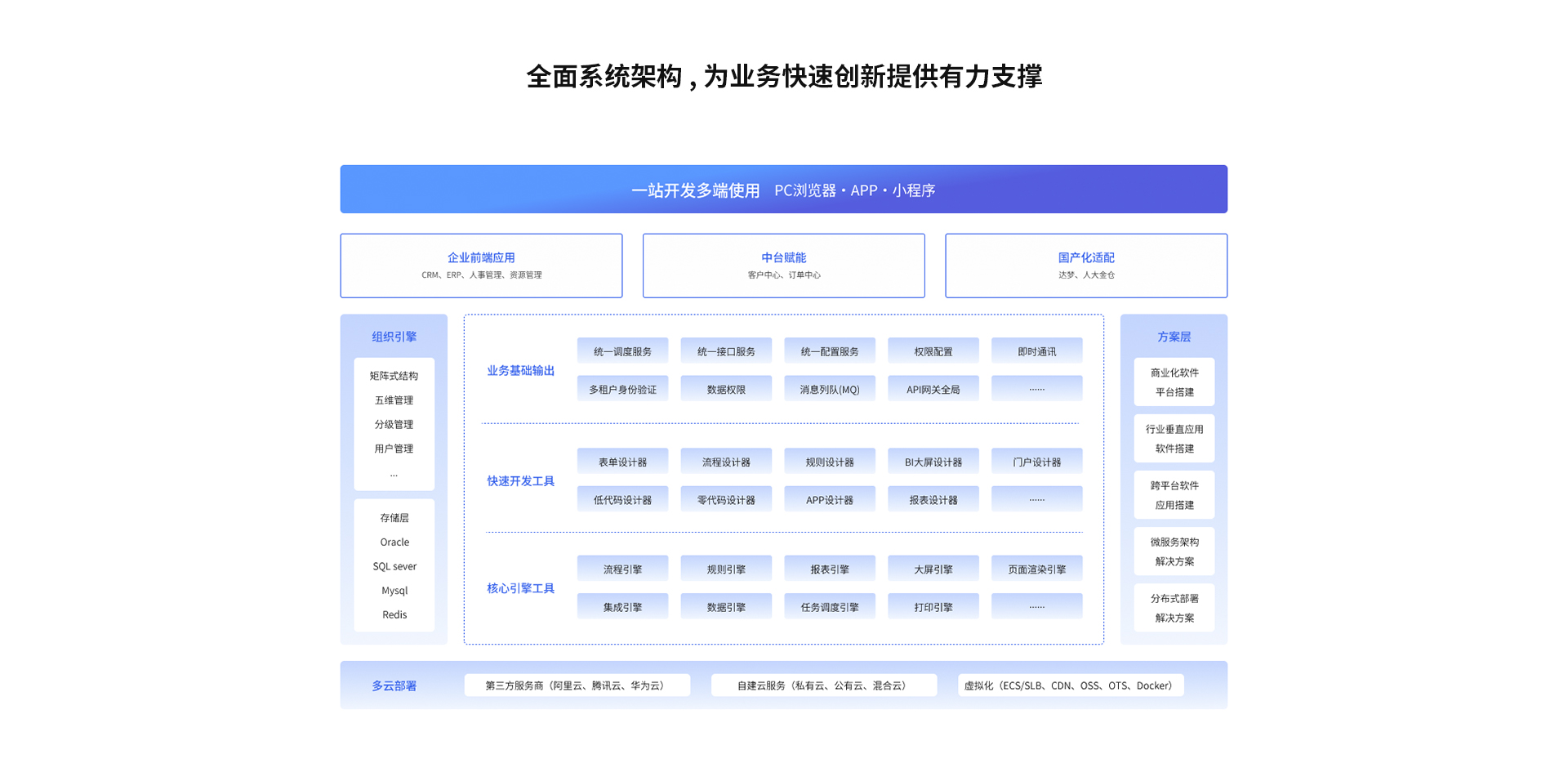Click 集成引擎 box
This screenshot has width=1568, height=768.
pos(622,606)
